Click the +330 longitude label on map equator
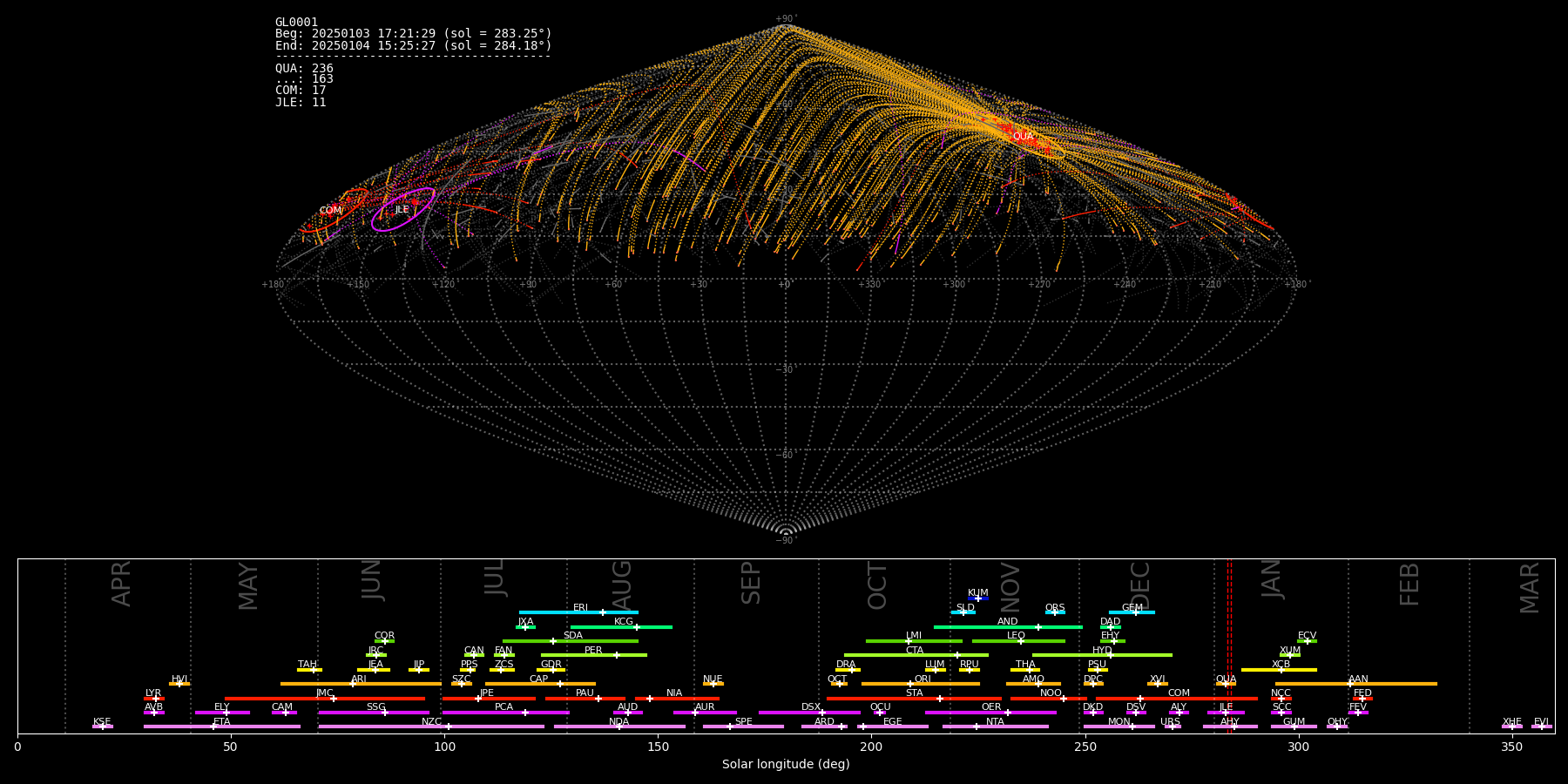Viewport: 1568px width, 784px height. point(869,285)
